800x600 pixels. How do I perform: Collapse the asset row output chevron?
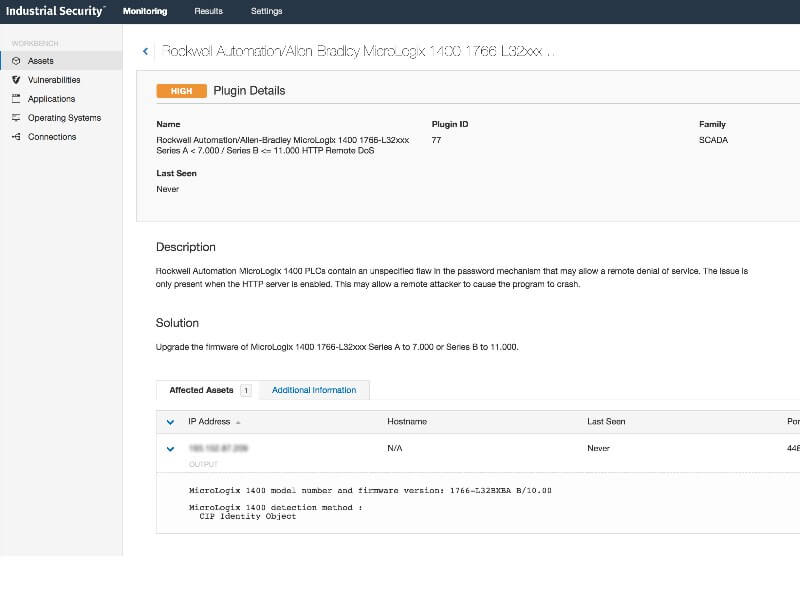click(x=170, y=449)
